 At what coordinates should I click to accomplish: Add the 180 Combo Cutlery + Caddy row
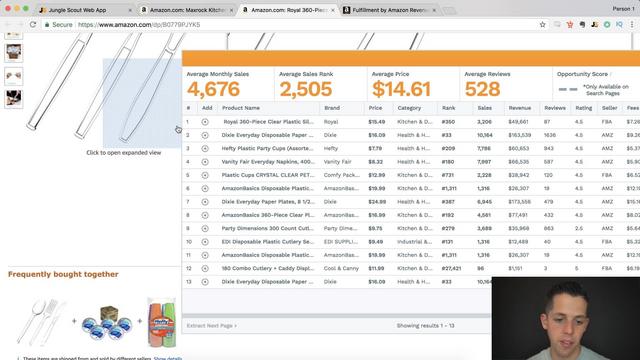tap(205, 269)
